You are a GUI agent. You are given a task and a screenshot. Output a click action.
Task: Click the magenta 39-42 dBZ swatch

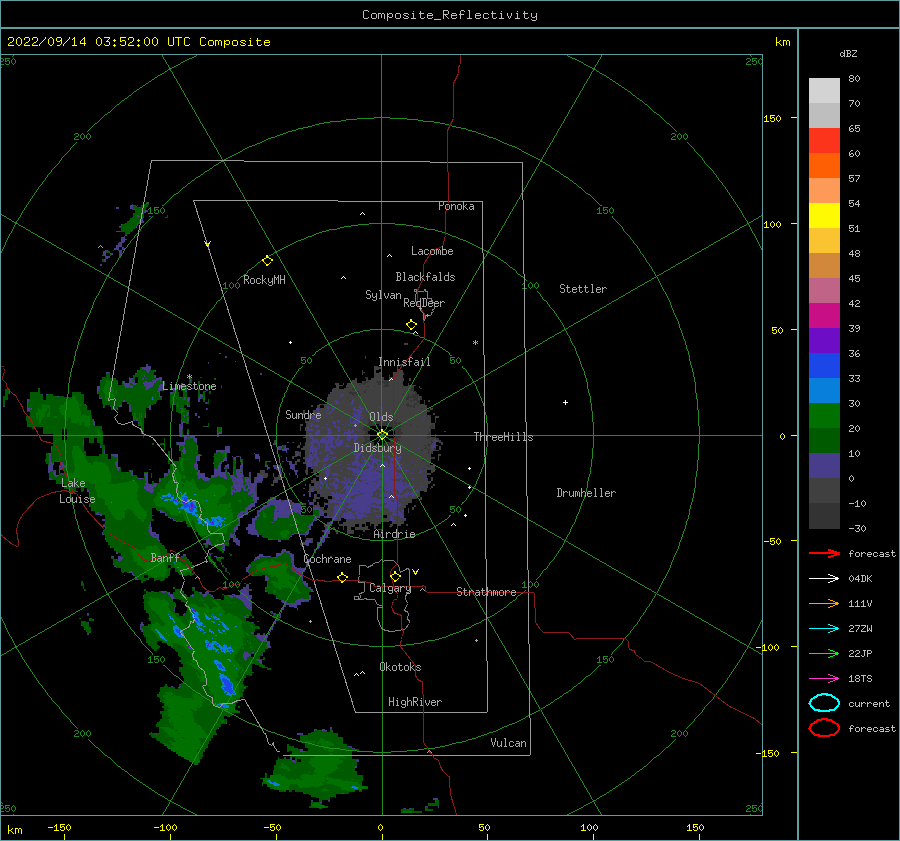click(x=824, y=316)
